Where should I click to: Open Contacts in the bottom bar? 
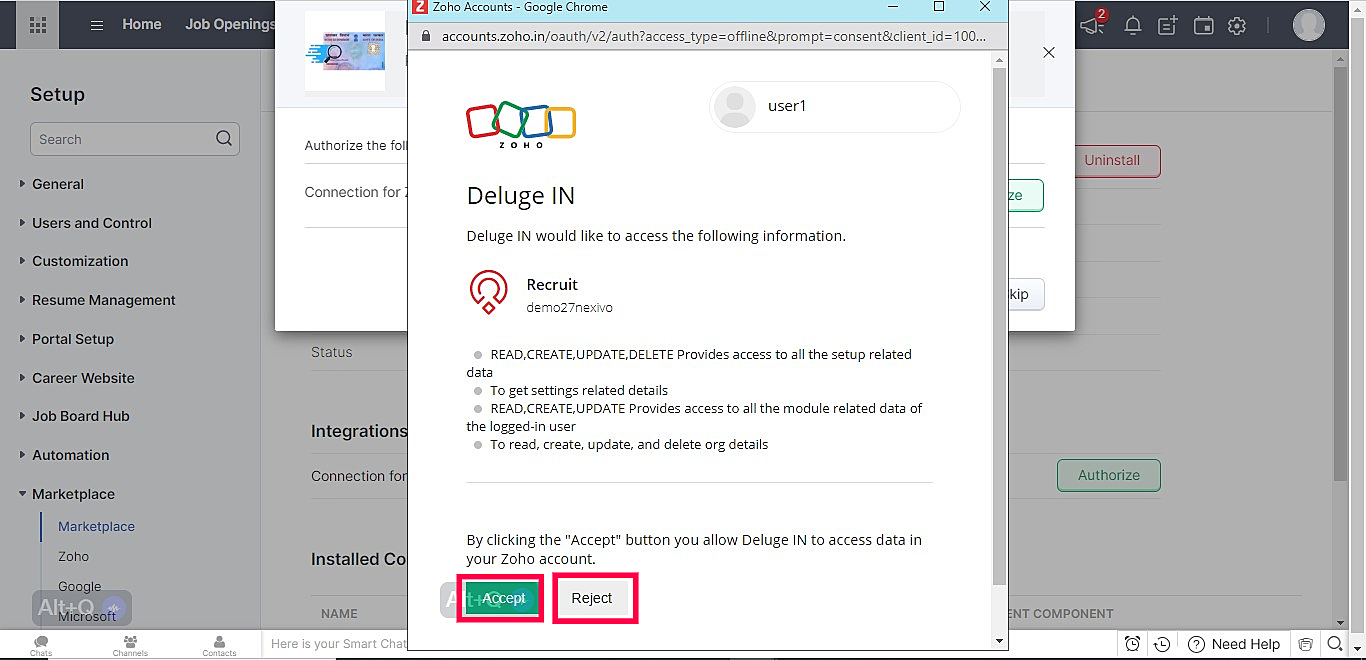click(219, 646)
